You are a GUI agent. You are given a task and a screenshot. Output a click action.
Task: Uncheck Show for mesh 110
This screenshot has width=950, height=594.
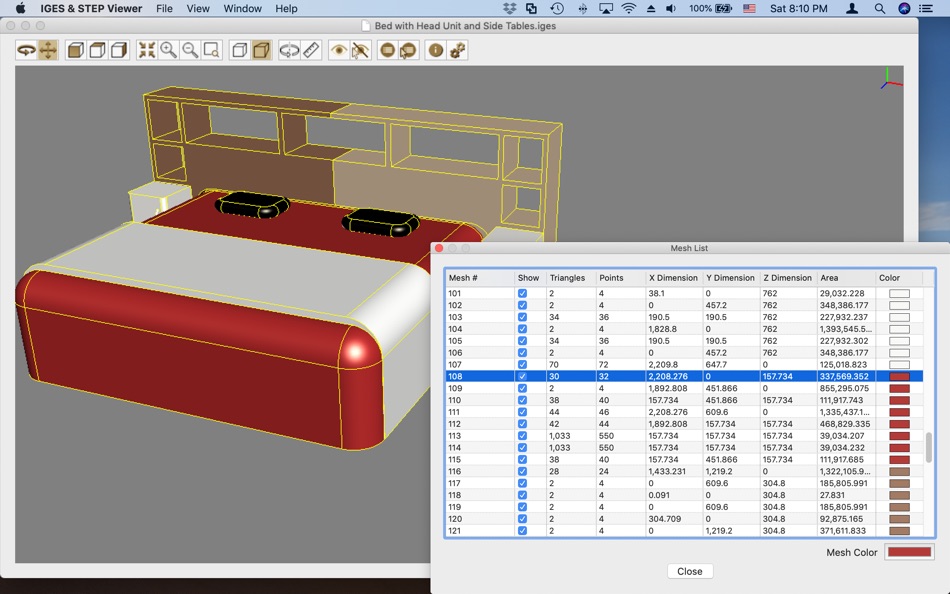(x=522, y=400)
